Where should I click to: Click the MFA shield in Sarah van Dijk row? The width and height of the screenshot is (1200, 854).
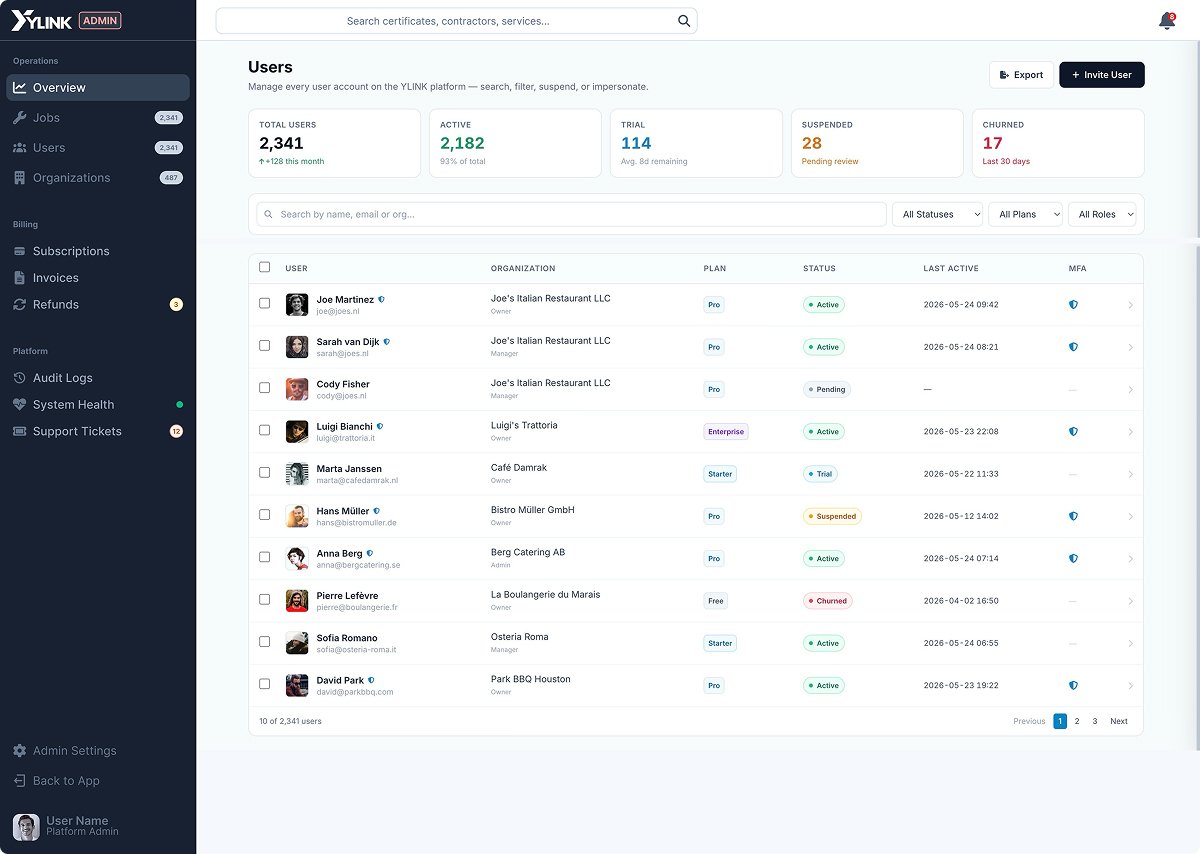[x=1073, y=347]
